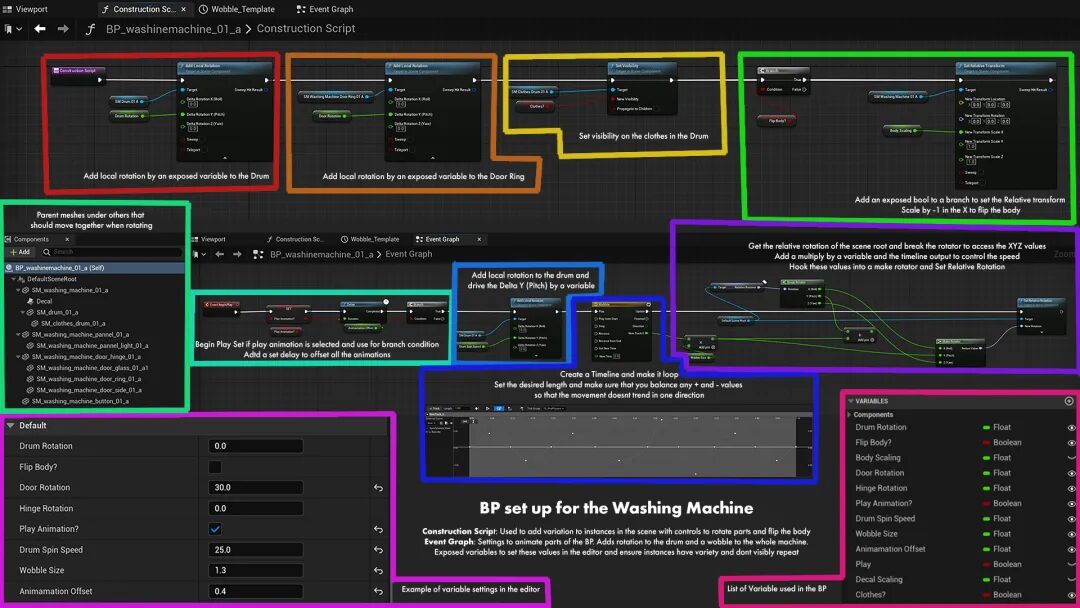Click the DefaultSceneRoot scene component icon
This screenshot has height=608, width=1080.
pos(21,280)
